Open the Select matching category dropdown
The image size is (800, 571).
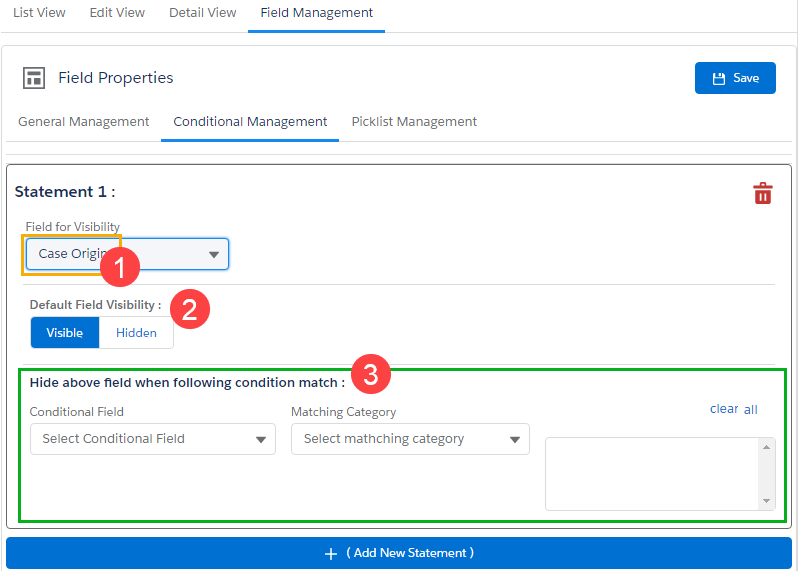click(x=410, y=439)
